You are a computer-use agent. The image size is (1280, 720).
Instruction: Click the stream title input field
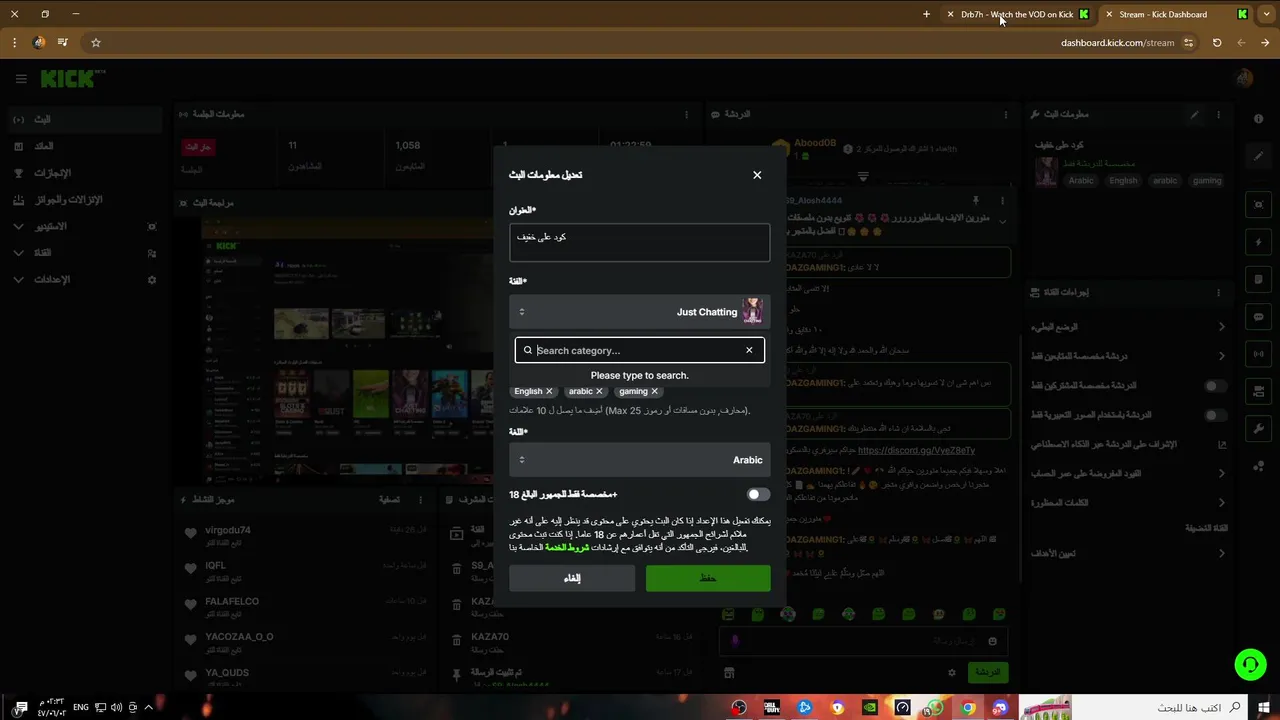click(x=639, y=243)
